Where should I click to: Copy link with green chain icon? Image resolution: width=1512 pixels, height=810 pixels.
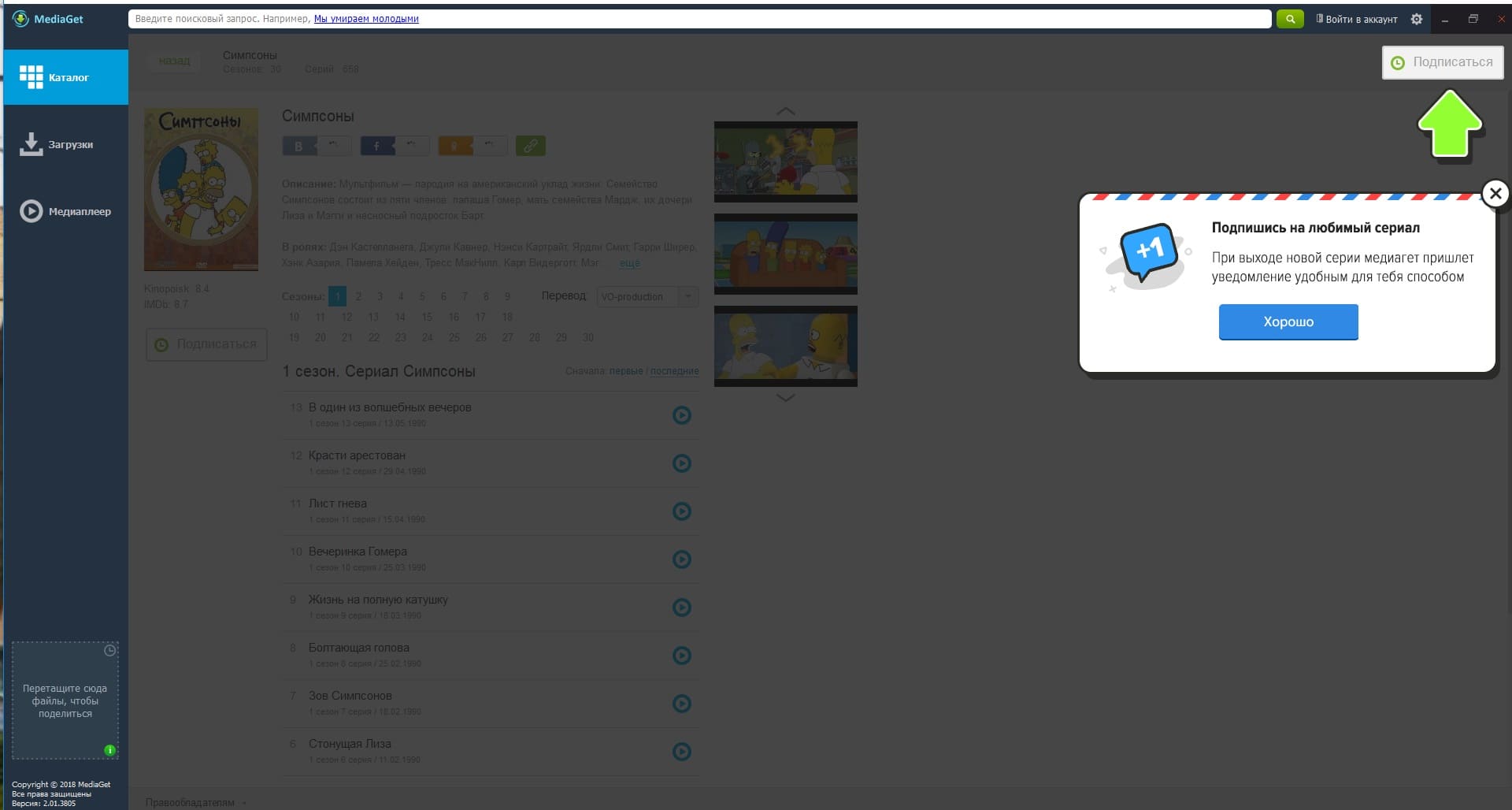[531, 146]
